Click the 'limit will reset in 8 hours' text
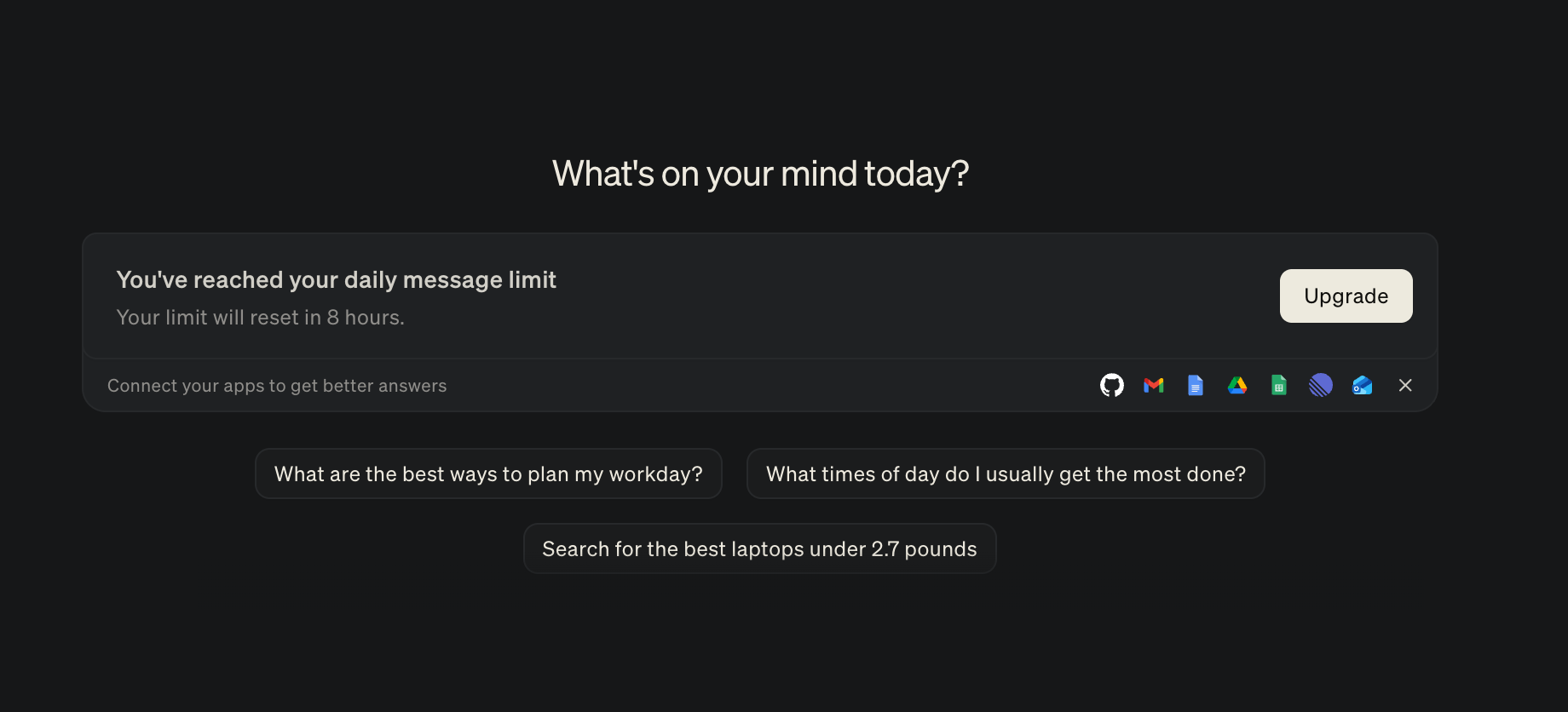This screenshot has height=712, width=1568. pyautogui.click(x=260, y=318)
